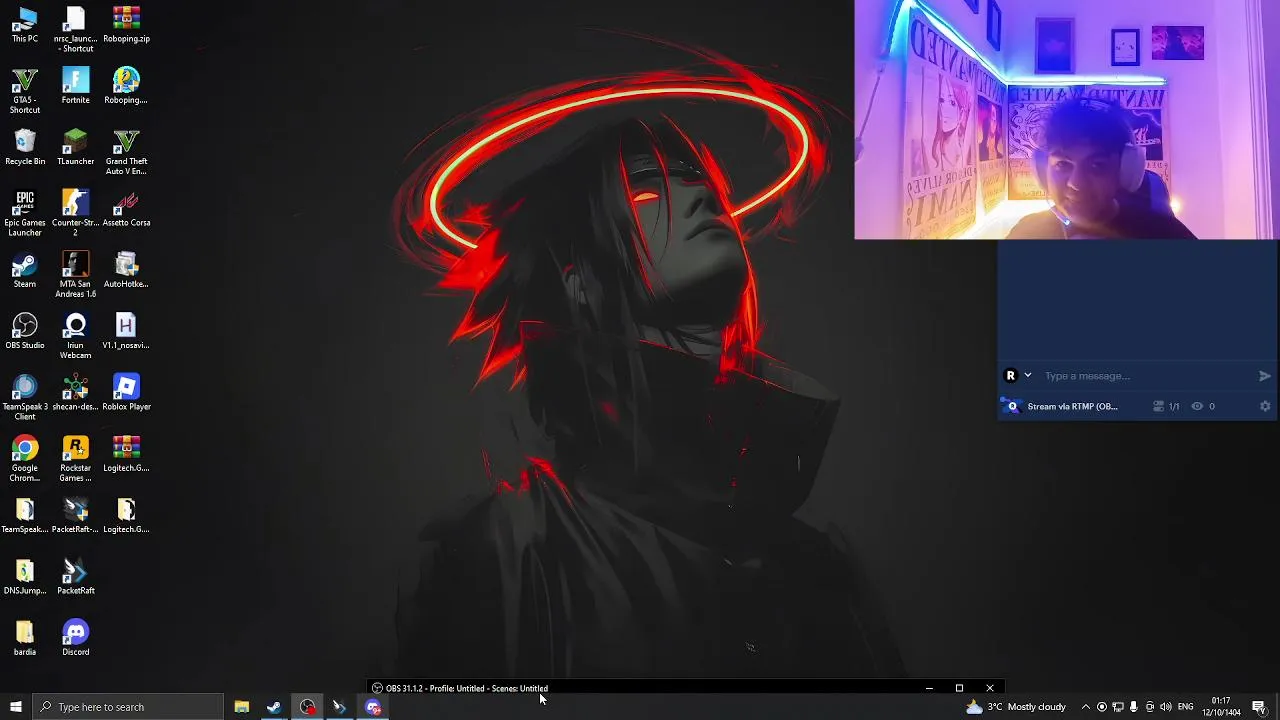Switch the ENG input language
Screen dimensions: 1280x720
(1186, 707)
